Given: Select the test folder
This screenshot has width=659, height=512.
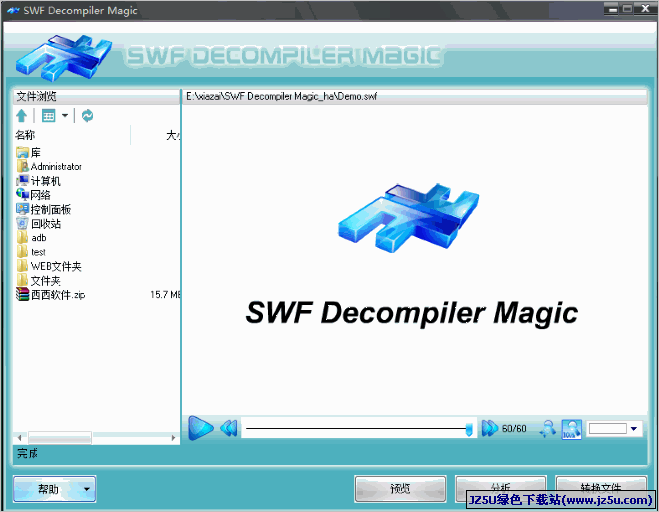Looking at the screenshot, I should coord(31,252).
